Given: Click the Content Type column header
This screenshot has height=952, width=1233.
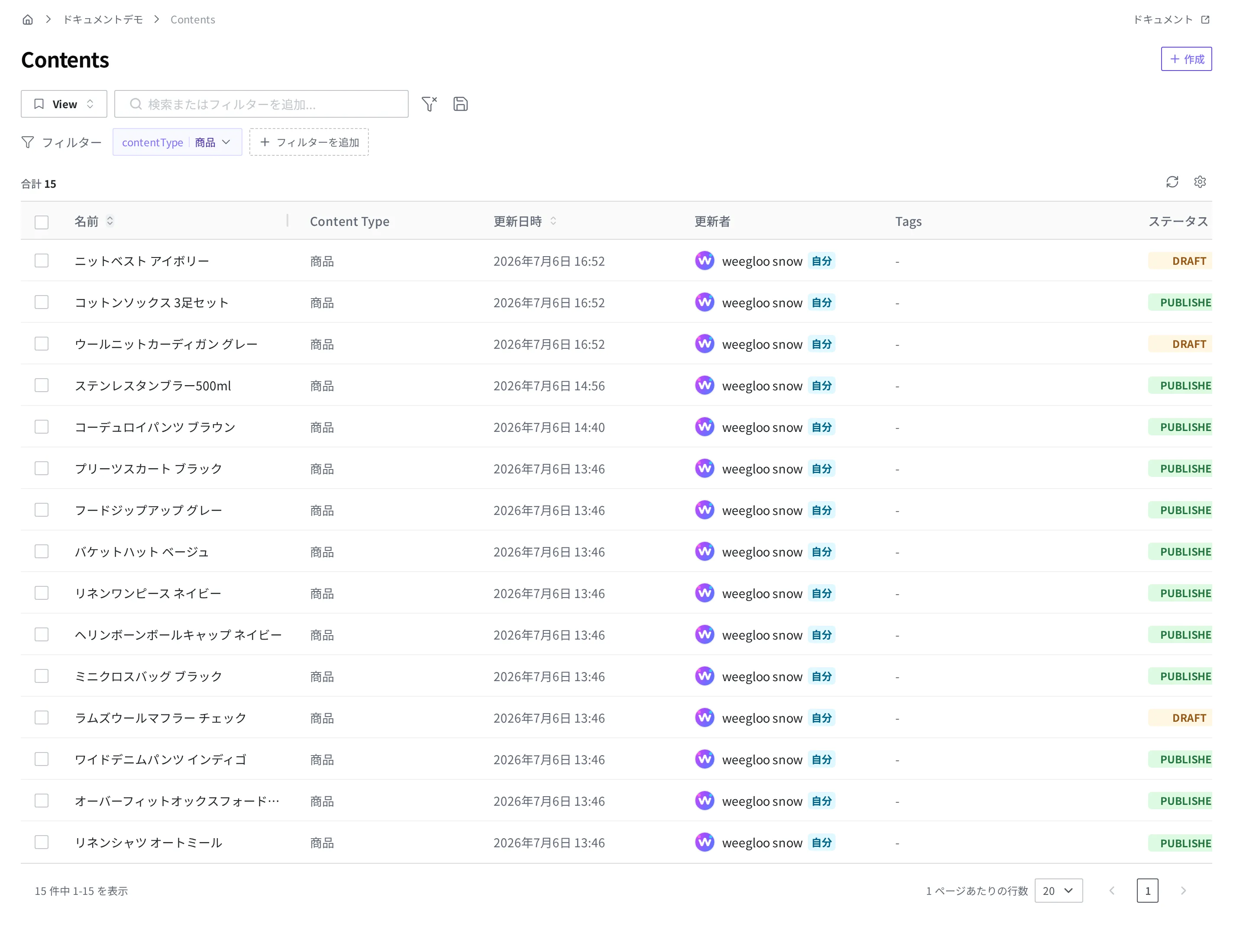Looking at the screenshot, I should (349, 221).
